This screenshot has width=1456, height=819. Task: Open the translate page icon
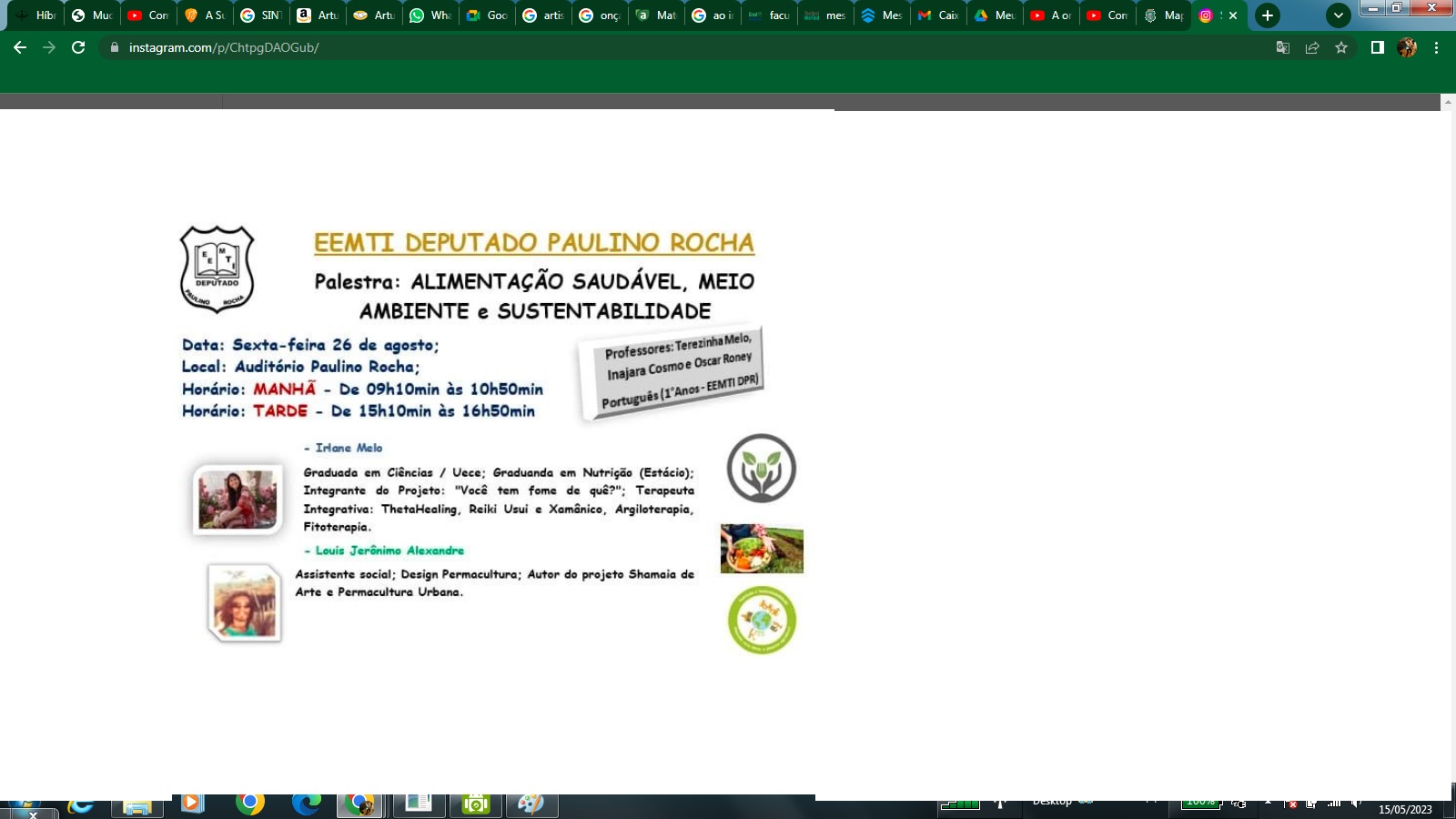click(x=1283, y=47)
